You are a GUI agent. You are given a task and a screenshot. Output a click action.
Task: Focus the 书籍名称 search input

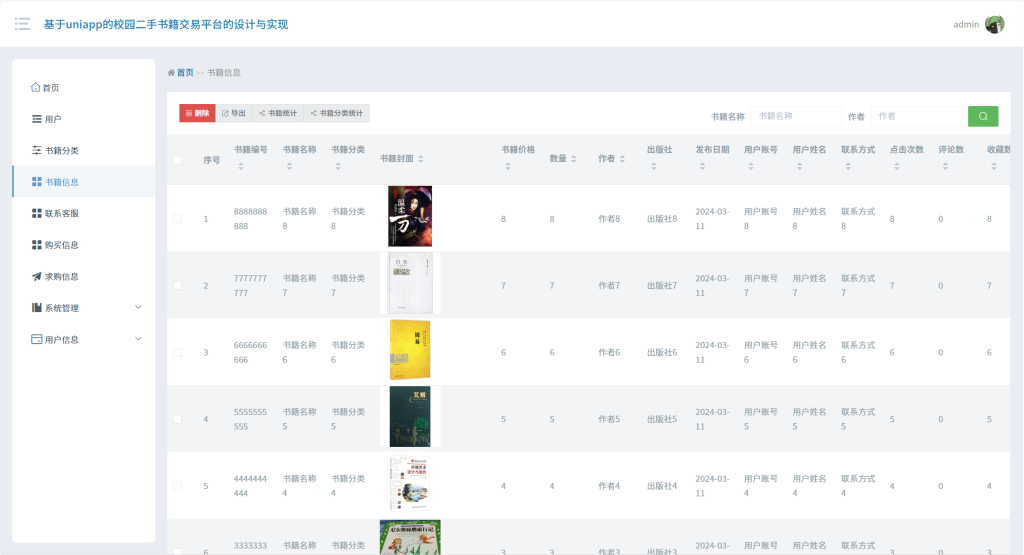796,116
